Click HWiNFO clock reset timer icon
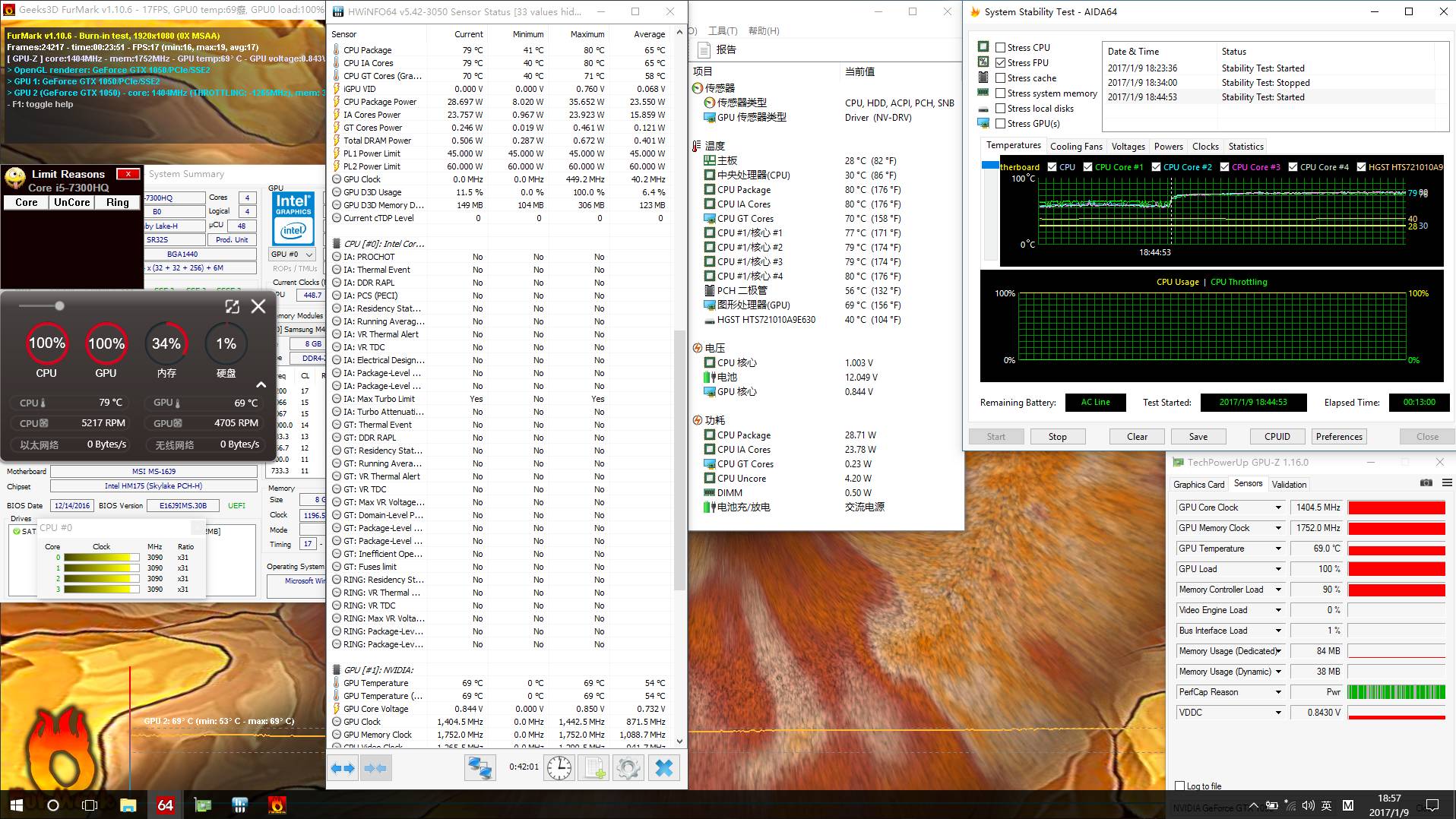The width and height of the screenshot is (1456, 819). click(x=559, y=768)
